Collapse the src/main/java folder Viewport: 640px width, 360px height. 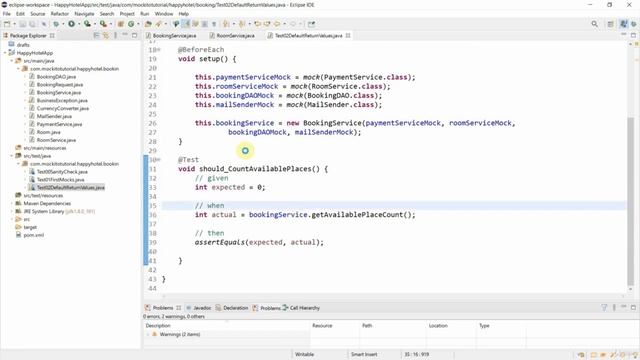(12, 61)
